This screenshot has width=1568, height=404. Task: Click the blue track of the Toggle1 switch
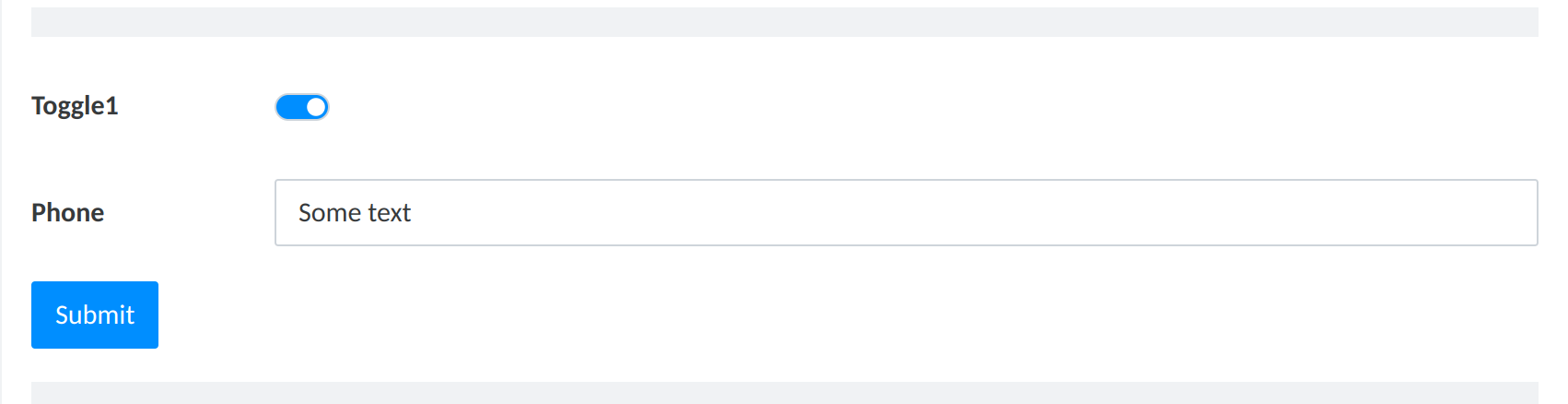pyautogui.click(x=290, y=107)
